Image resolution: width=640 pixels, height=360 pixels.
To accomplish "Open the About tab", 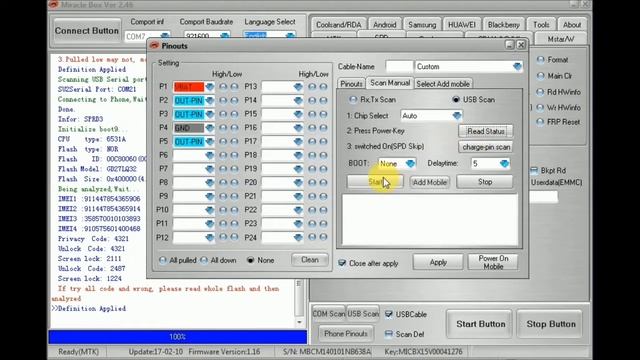I will (572, 25).
